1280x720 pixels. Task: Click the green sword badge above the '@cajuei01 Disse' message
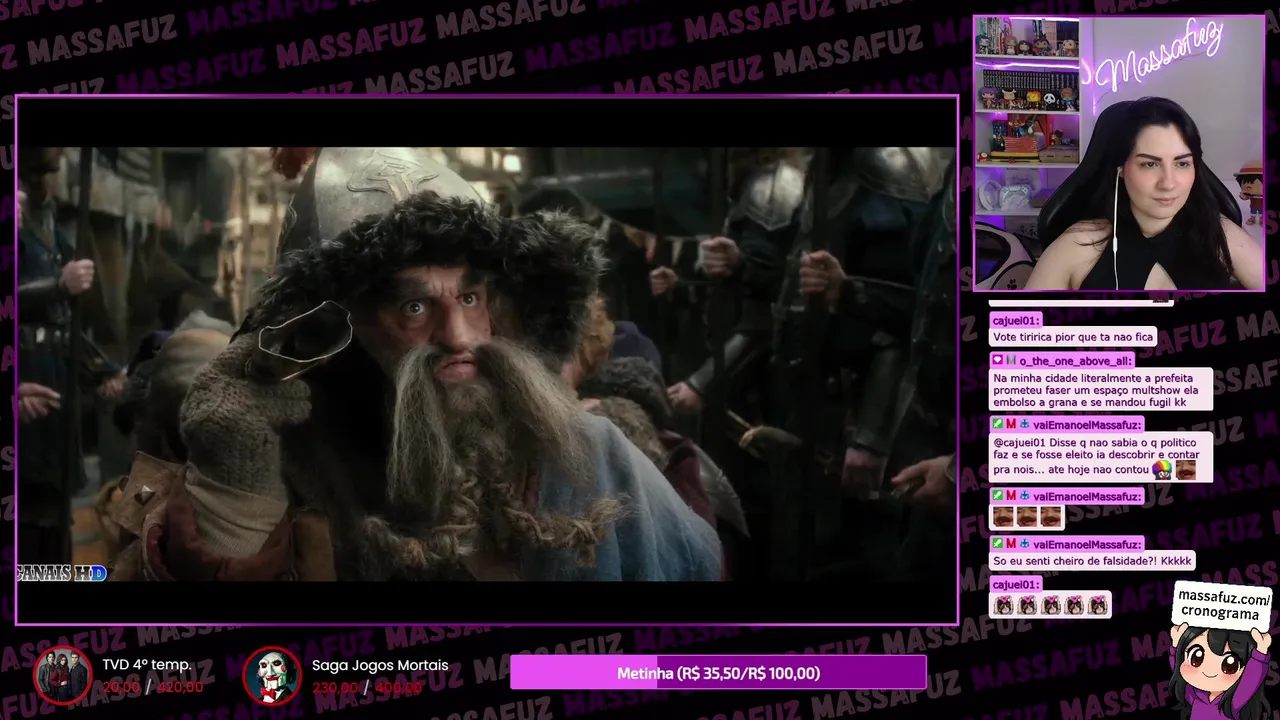pos(998,425)
